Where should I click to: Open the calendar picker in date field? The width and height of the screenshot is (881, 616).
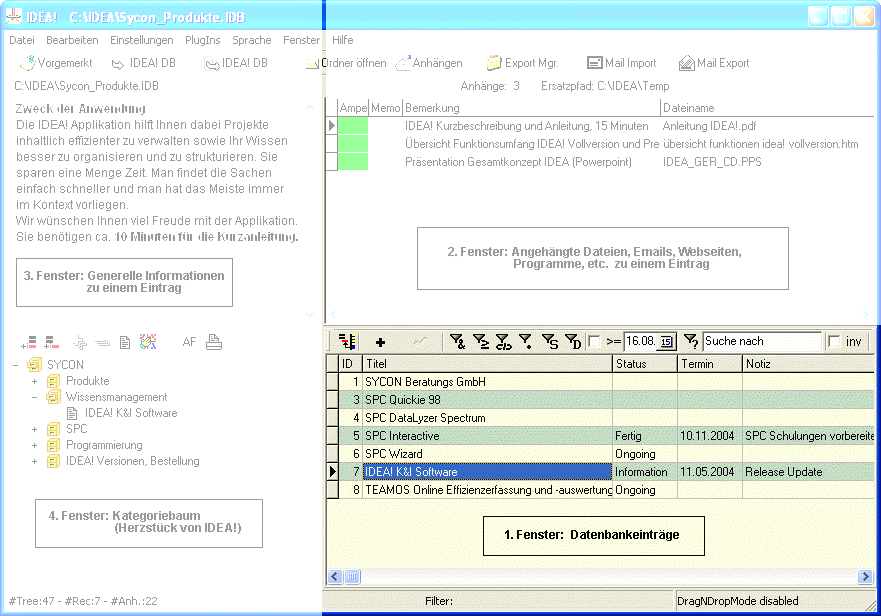click(666, 342)
